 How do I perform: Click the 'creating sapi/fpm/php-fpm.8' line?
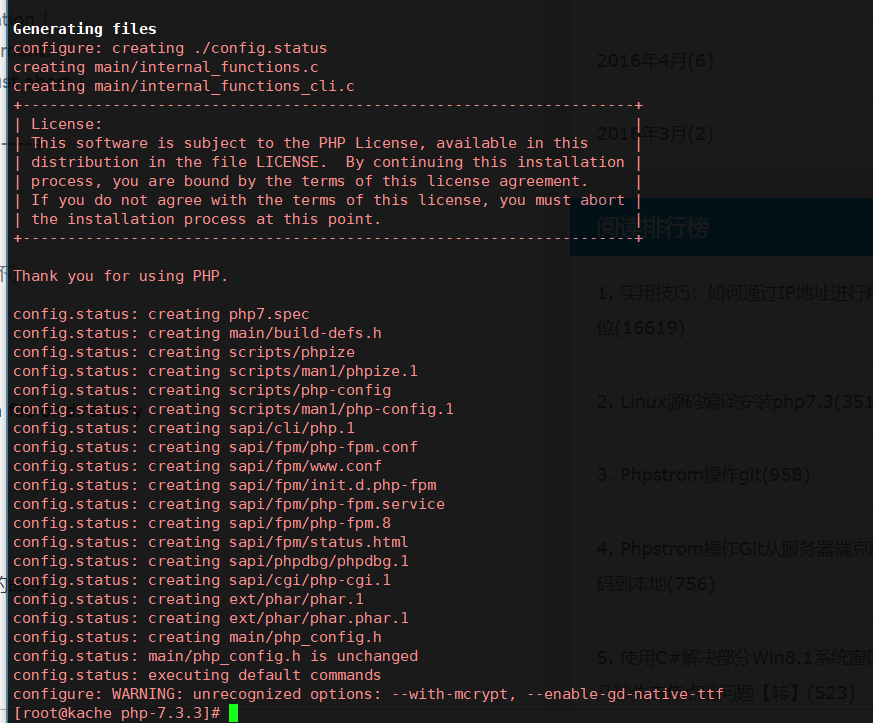tap(202, 523)
